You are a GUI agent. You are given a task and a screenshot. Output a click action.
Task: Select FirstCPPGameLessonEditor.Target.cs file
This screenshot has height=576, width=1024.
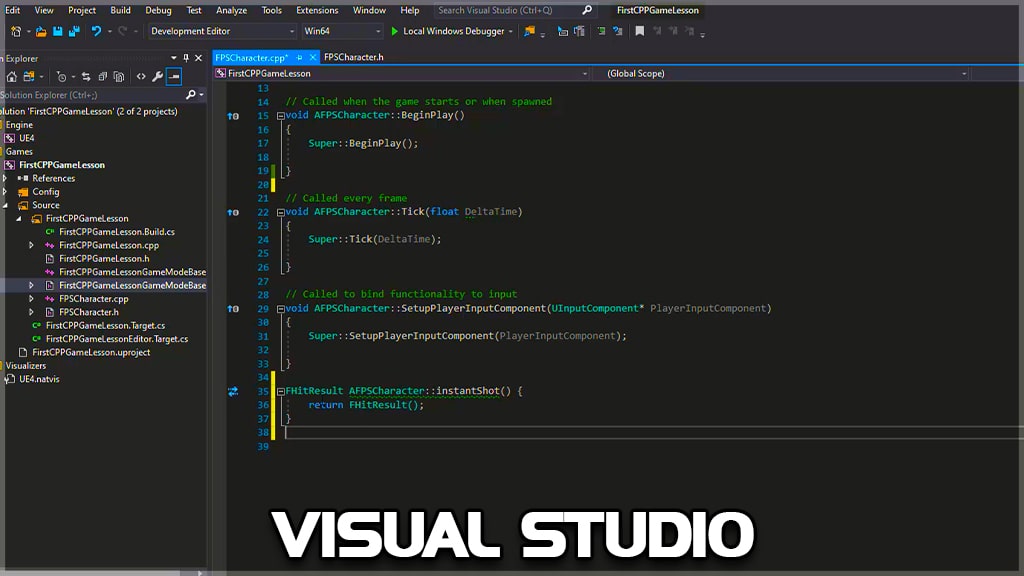click(x=117, y=339)
